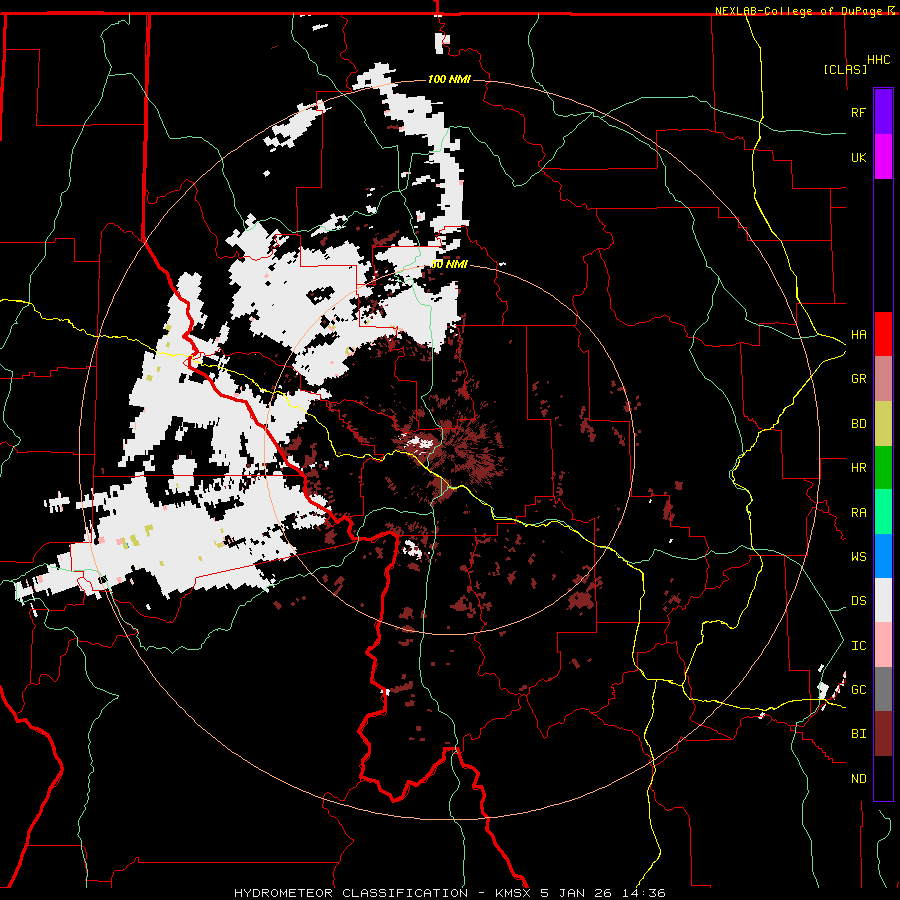
Task: Click the light pink IC legend swatch
Action: coord(883,645)
